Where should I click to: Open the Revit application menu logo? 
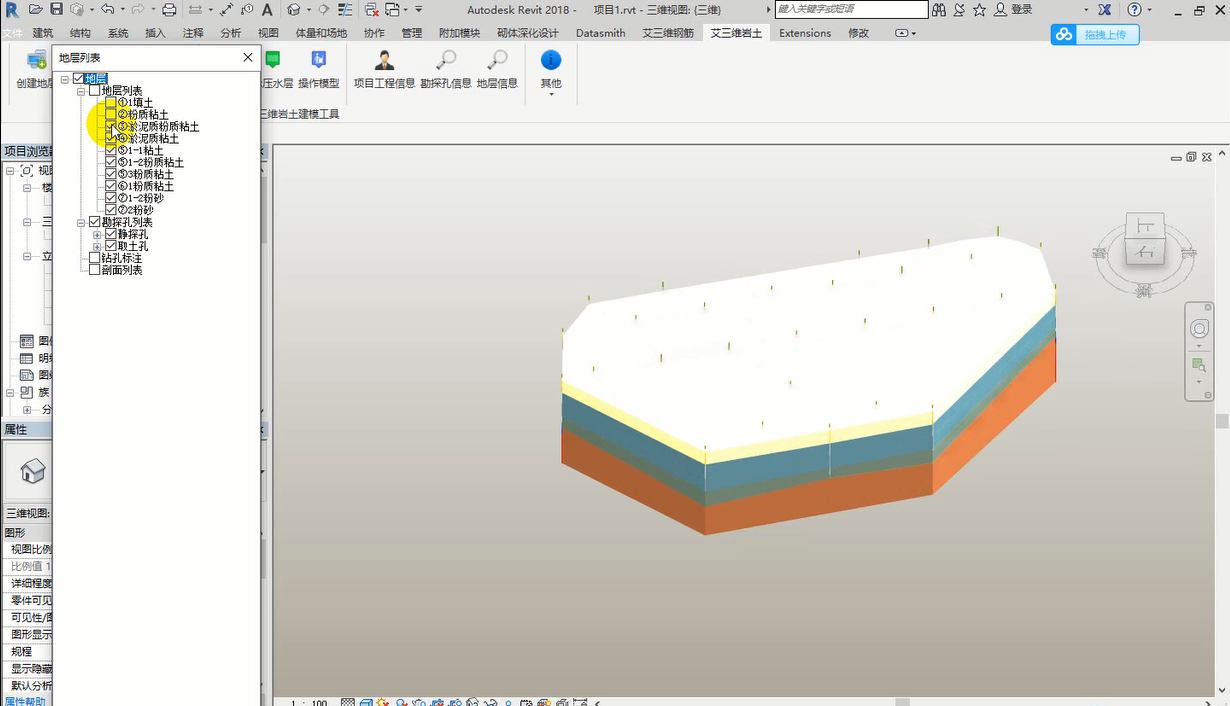(x=12, y=9)
